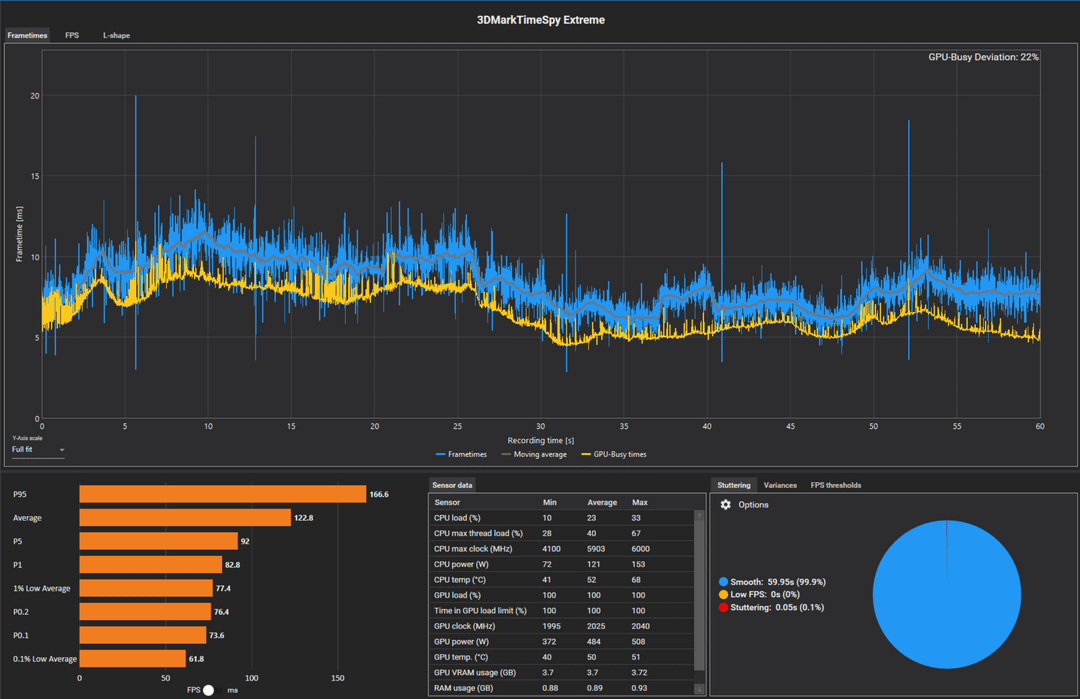
Task: Select the 'GPU clock (MHz)' row
Action: [562, 626]
